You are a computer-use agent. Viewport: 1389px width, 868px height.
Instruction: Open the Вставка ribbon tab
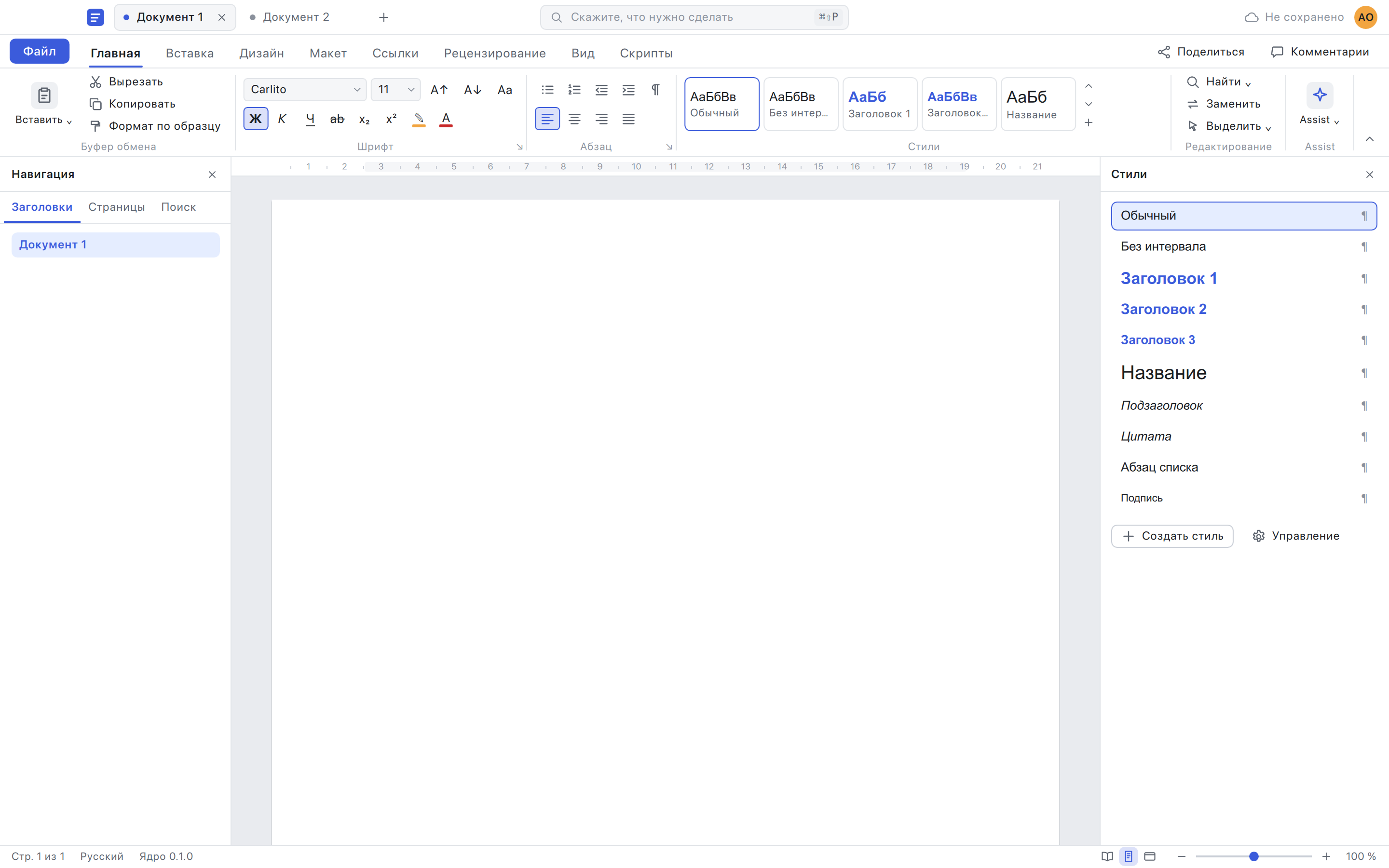click(190, 53)
